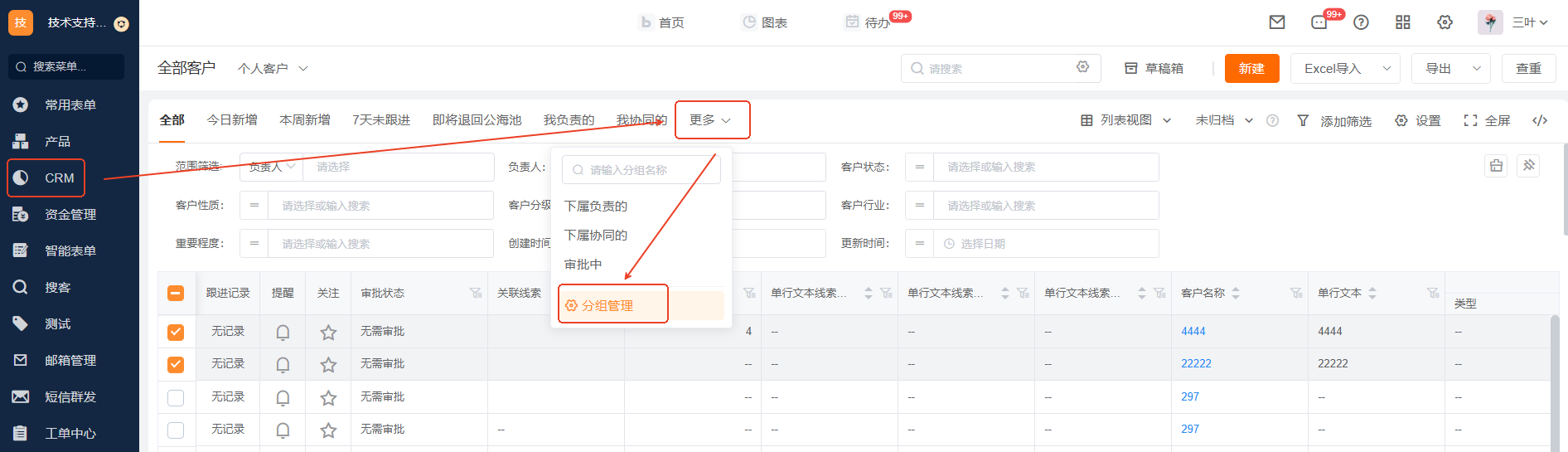Open customer link 22222
The height and width of the screenshot is (452, 1568).
coord(1196,364)
